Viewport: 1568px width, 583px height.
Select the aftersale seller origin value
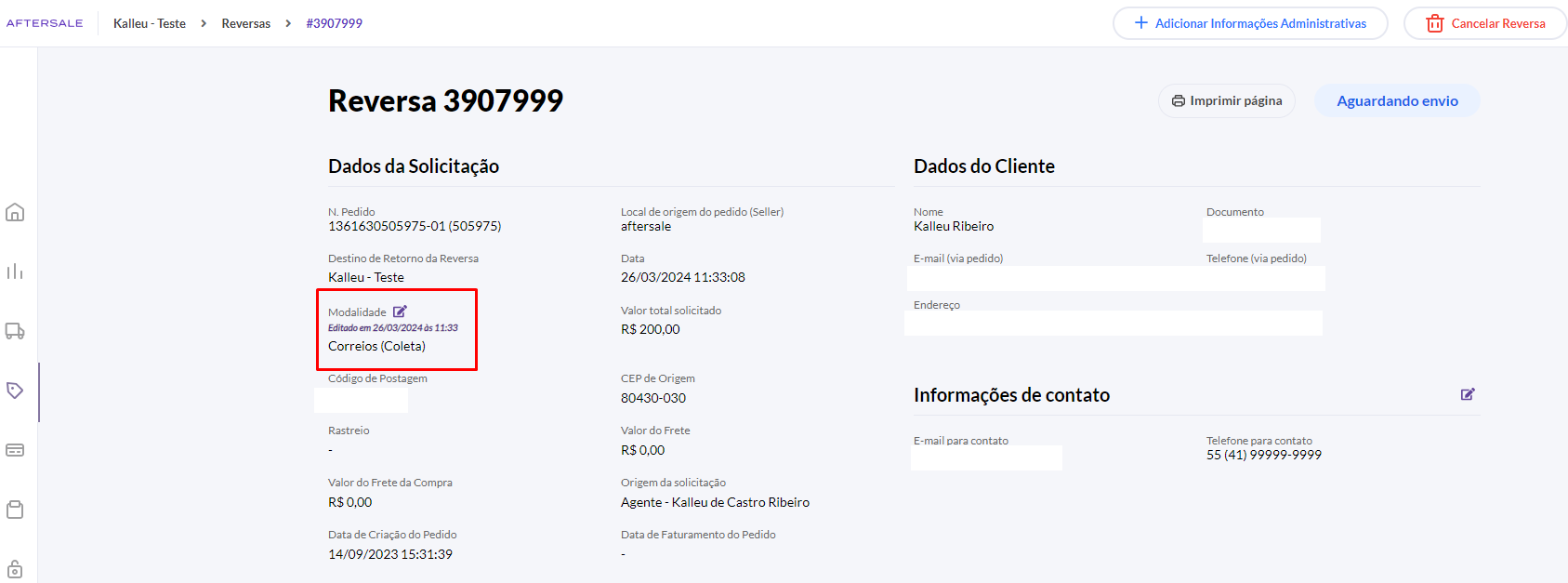[x=646, y=226]
